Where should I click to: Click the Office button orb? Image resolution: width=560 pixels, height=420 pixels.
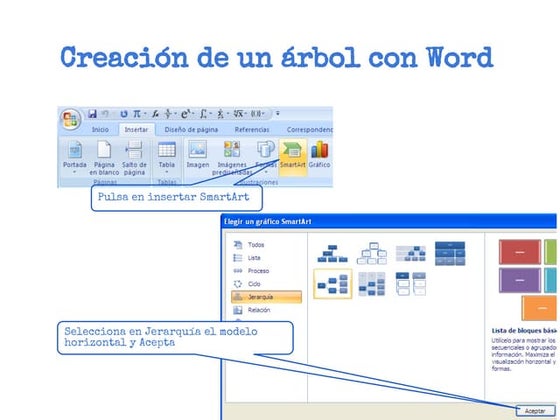(70, 119)
